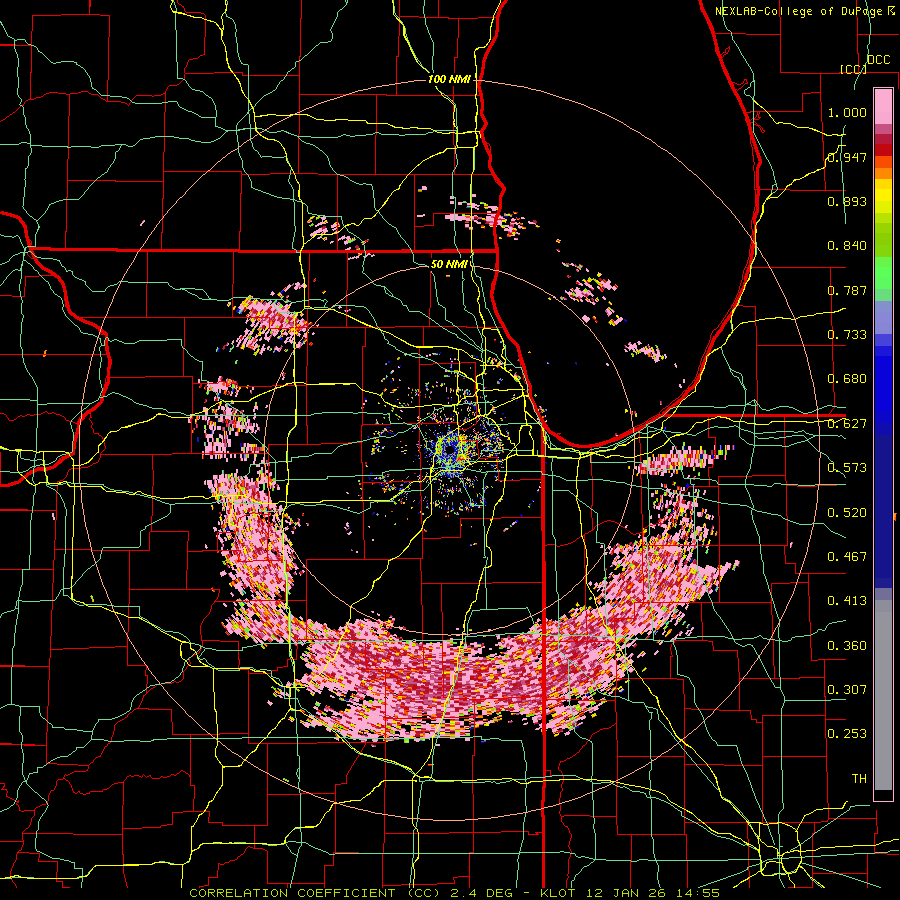Select the 0.253 scale value
The image size is (900, 900).
847,734
